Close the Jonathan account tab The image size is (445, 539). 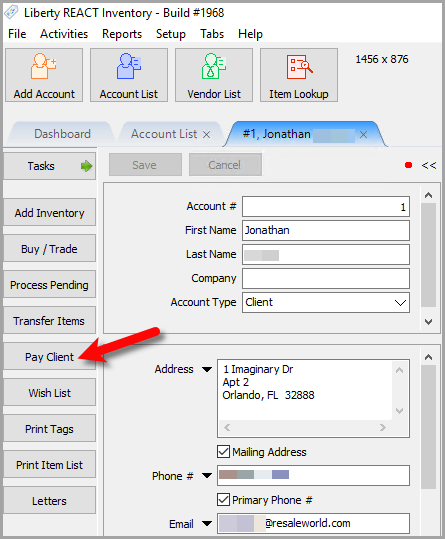coord(363,134)
